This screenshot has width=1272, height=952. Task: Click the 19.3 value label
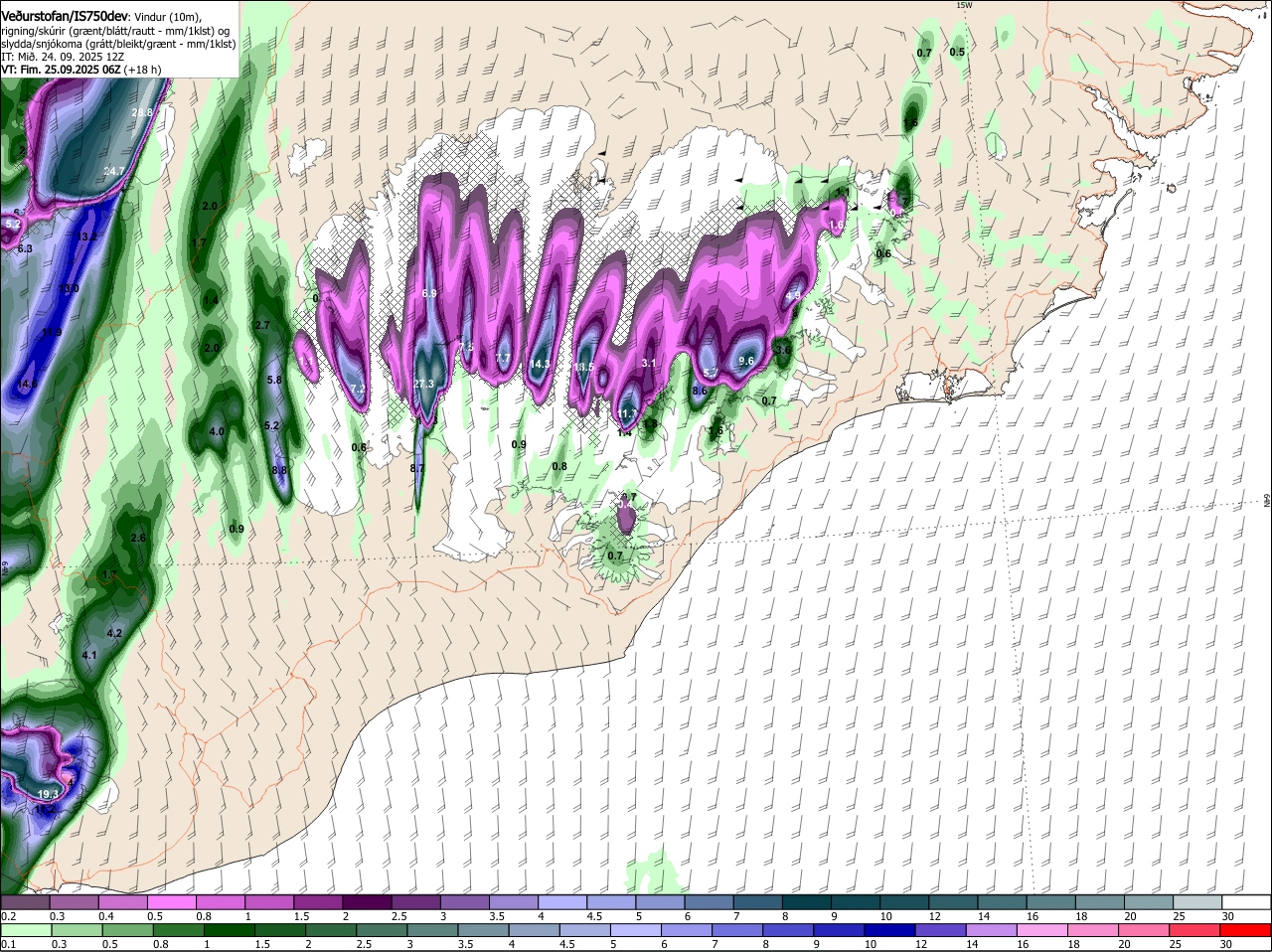coord(48,794)
